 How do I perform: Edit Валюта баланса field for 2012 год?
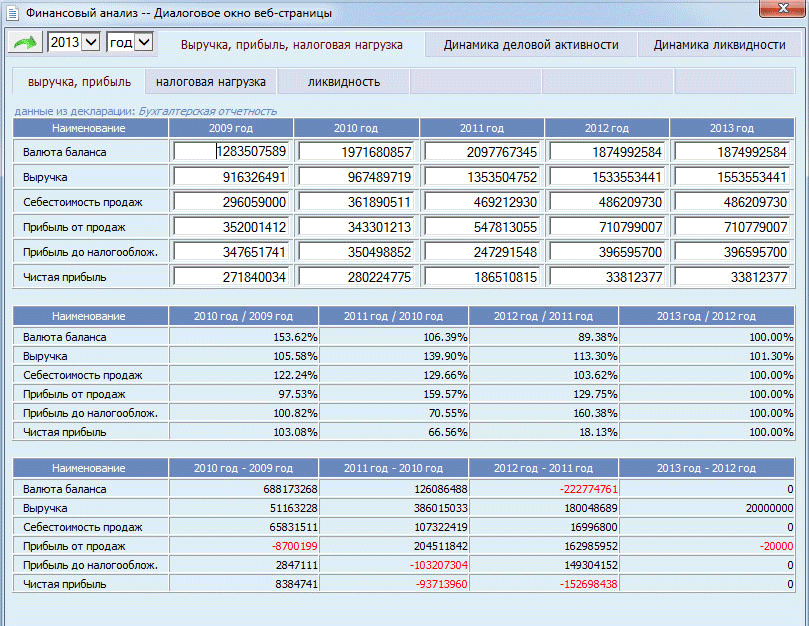click(x=607, y=152)
